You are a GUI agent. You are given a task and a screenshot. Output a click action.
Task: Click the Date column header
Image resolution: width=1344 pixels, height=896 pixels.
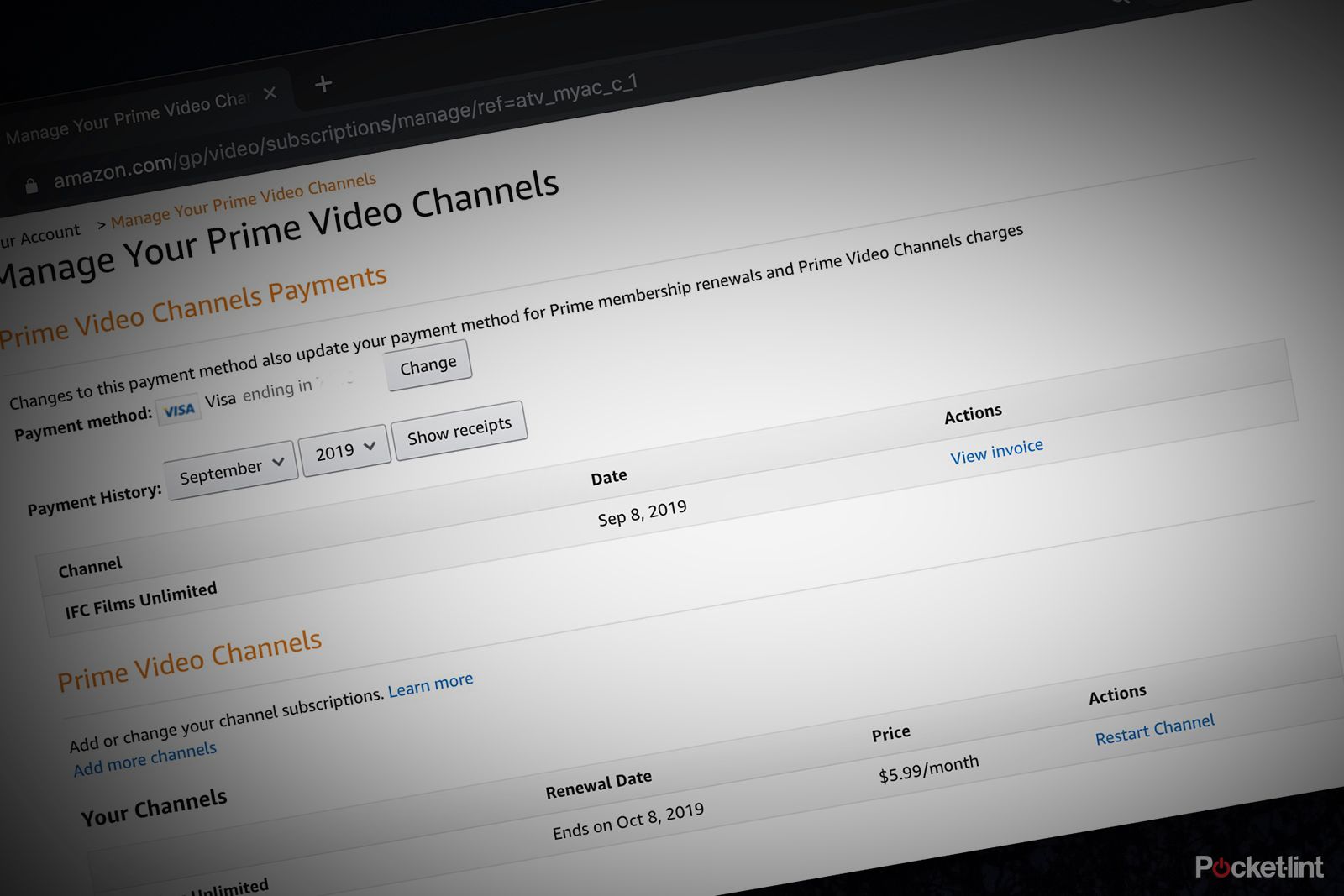coord(609,478)
